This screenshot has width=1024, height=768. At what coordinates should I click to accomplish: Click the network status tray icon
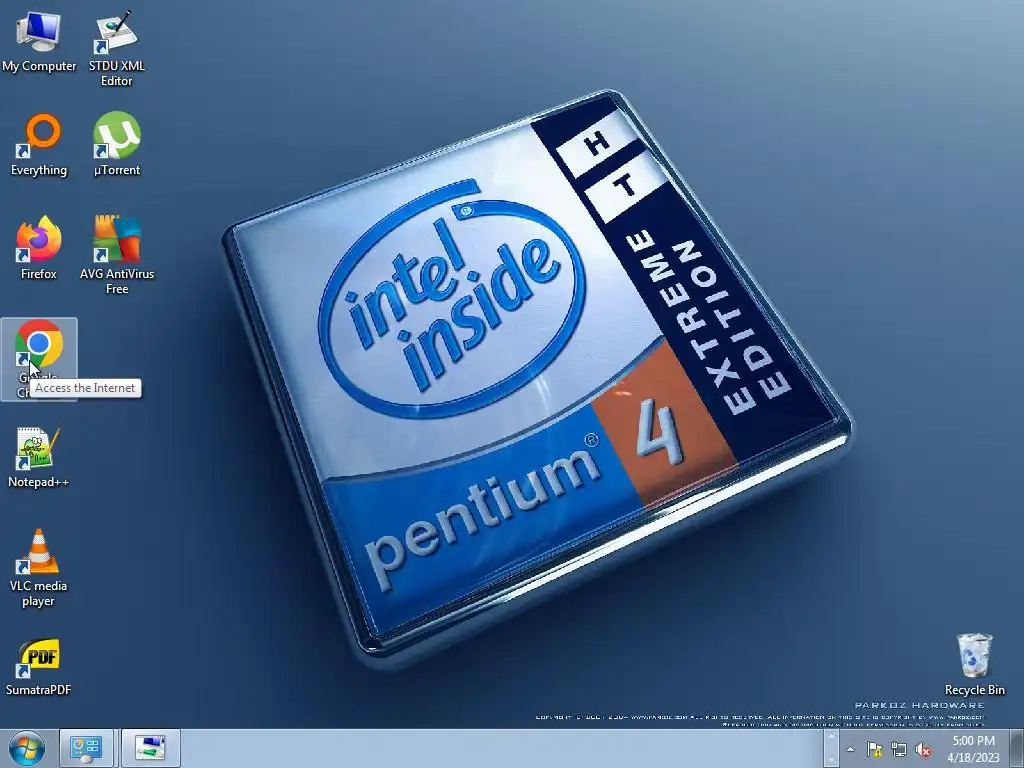(899, 750)
